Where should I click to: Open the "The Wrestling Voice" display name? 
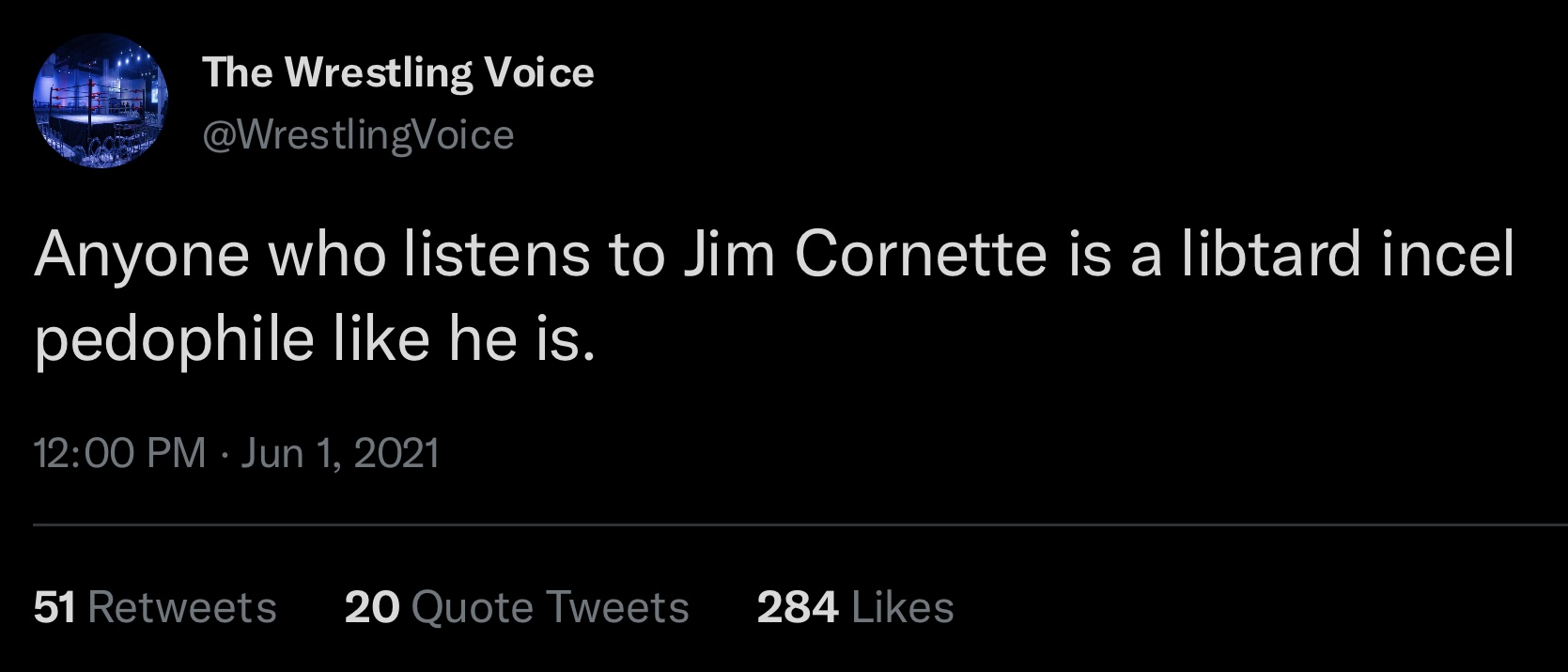(x=397, y=72)
